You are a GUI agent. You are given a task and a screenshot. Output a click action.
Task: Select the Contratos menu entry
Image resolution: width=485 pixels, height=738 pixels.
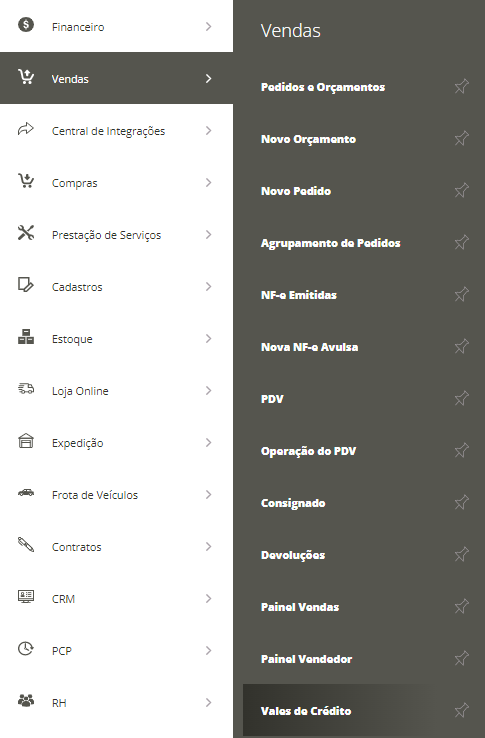point(116,547)
